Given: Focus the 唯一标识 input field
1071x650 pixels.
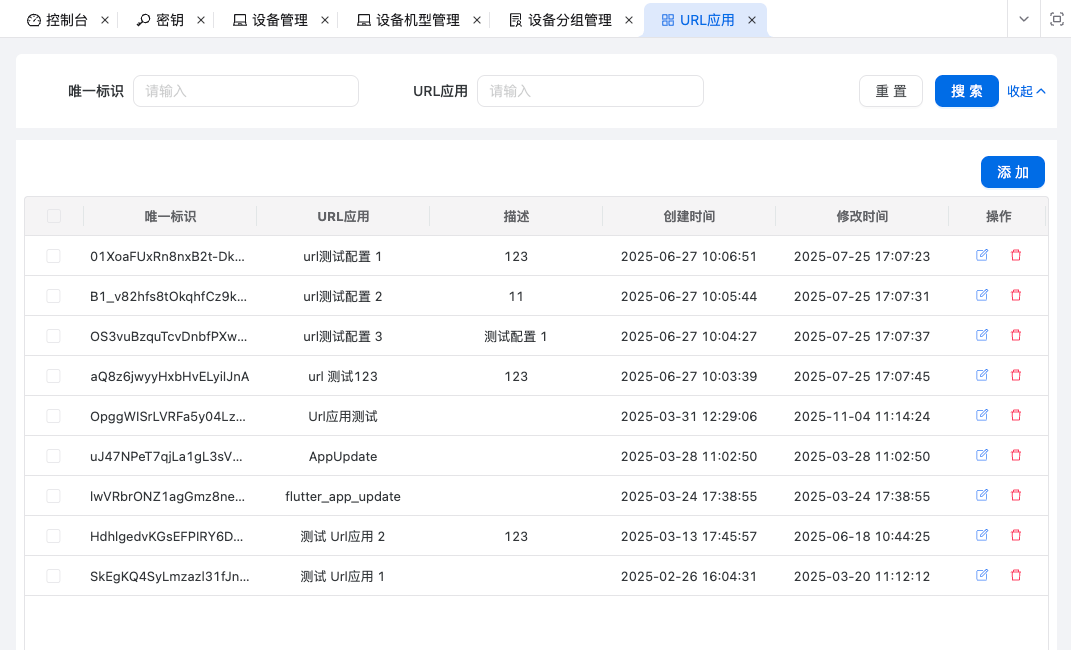Looking at the screenshot, I should pyautogui.click(x=246, y=91).
